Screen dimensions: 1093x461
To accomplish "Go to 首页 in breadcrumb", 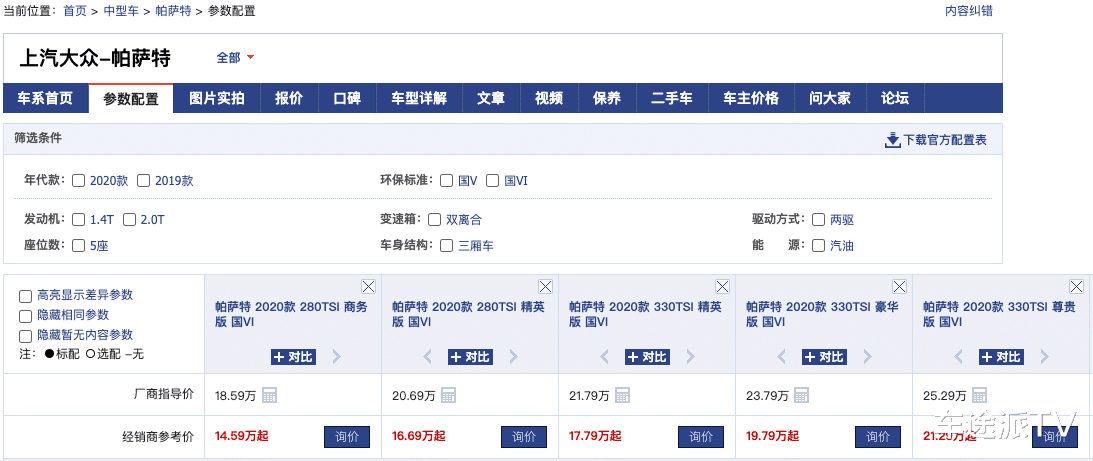I will pyautogui.click(x=75, y=11).
